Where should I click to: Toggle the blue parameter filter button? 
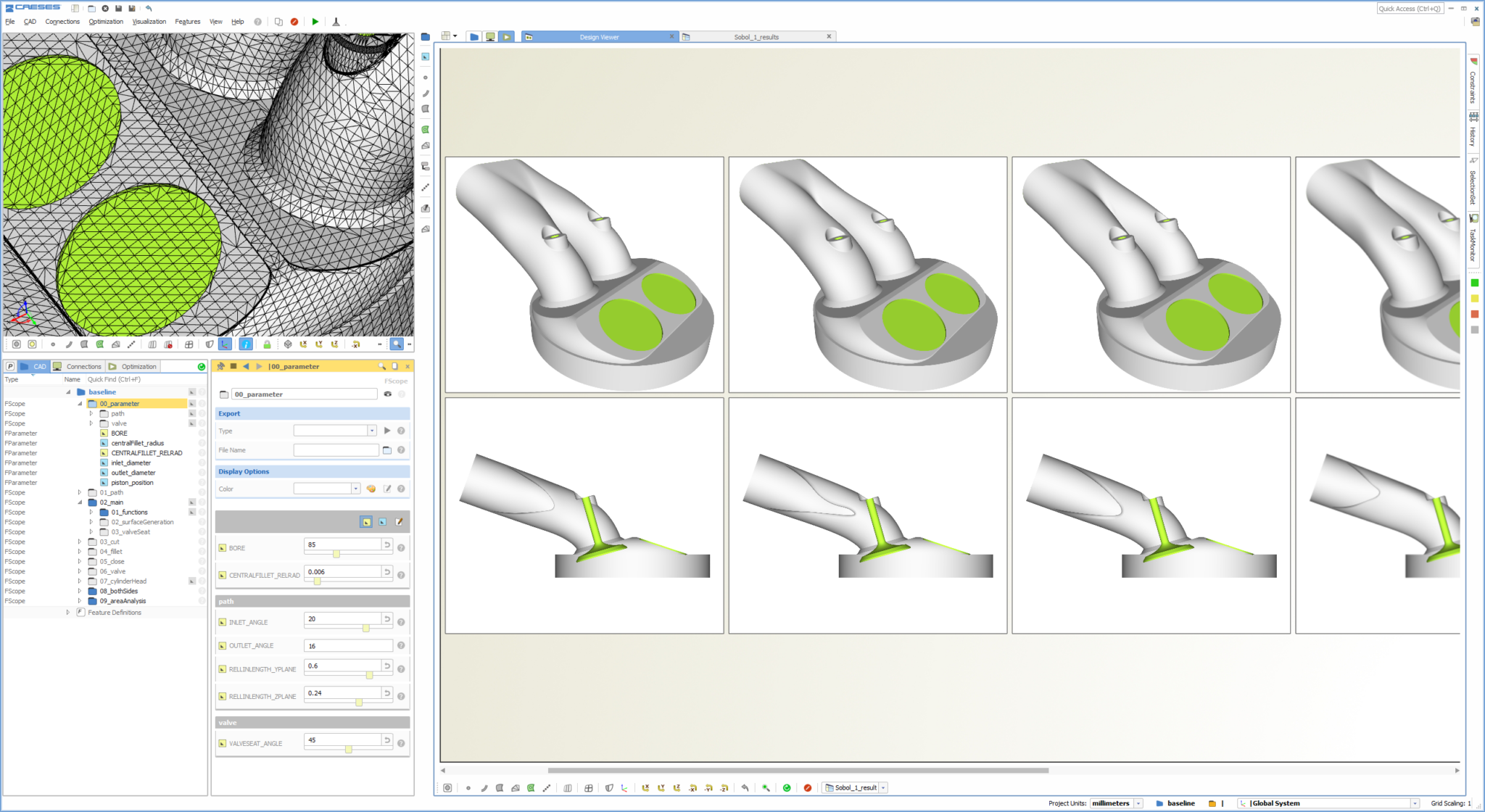click(382, 521)
